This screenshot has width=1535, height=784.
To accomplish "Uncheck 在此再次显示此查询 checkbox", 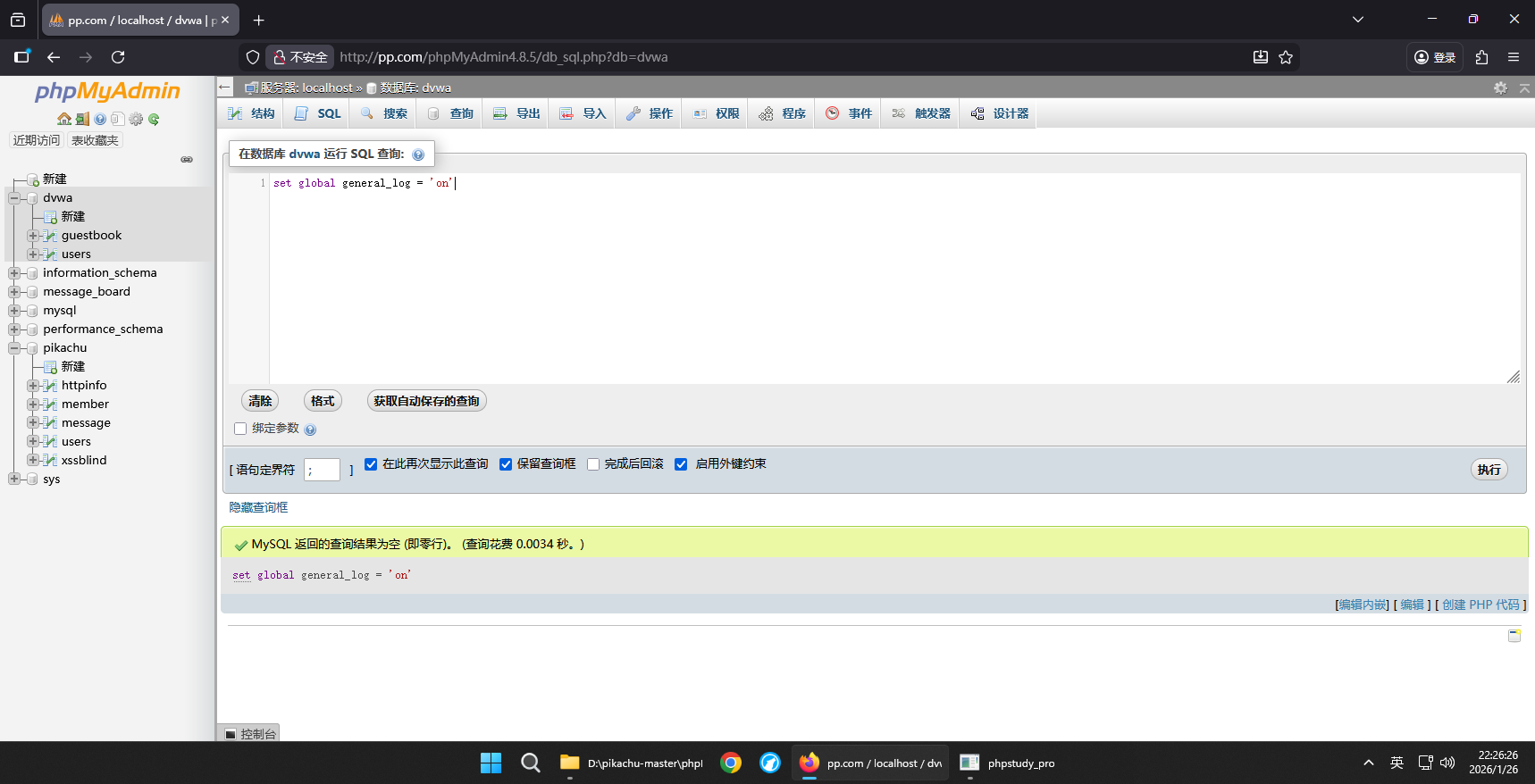I will [x=371, y=464].
